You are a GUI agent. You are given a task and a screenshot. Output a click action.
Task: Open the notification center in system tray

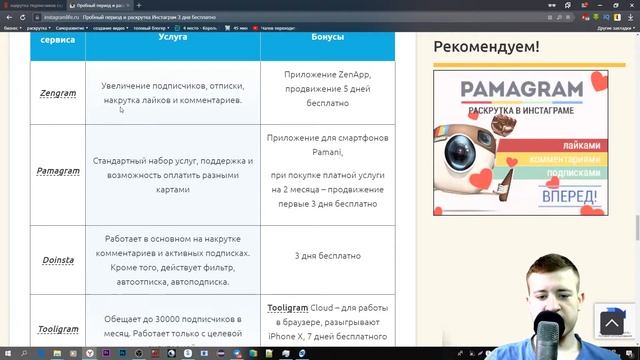630,353
